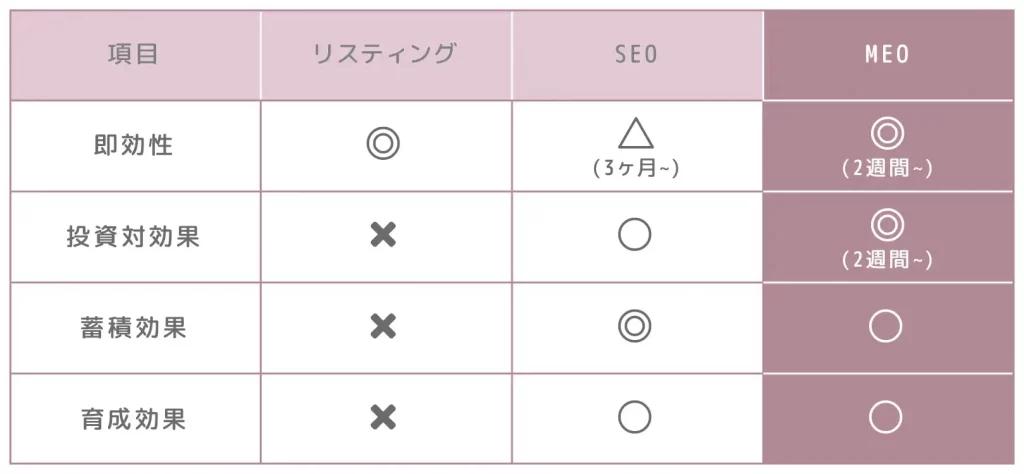Image resolution: width=1024 pixels, height=474 pixels.
Task: Click the X mark in リスティング 蓄積効果
Action: [383, 326]
